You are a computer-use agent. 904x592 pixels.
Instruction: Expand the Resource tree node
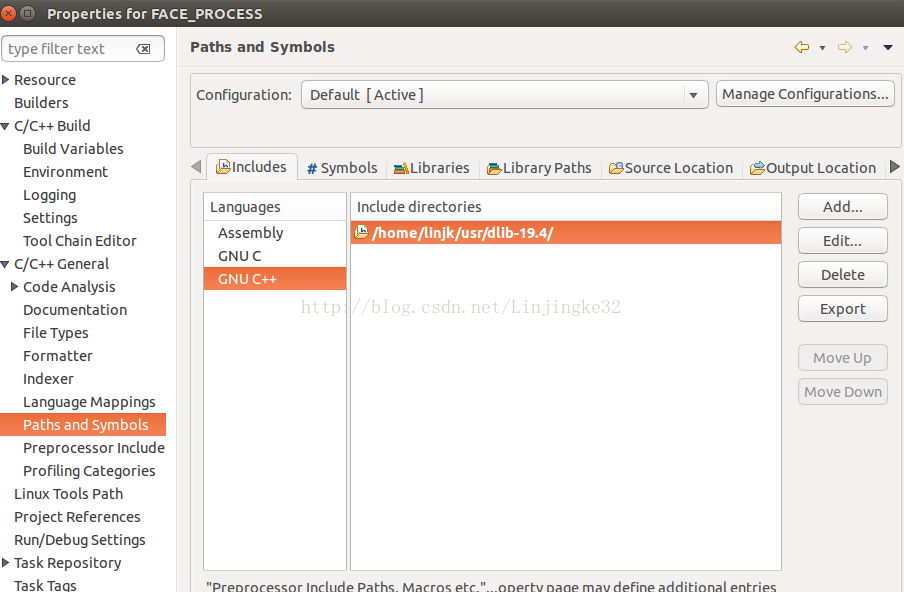click(x=6, y=80)
